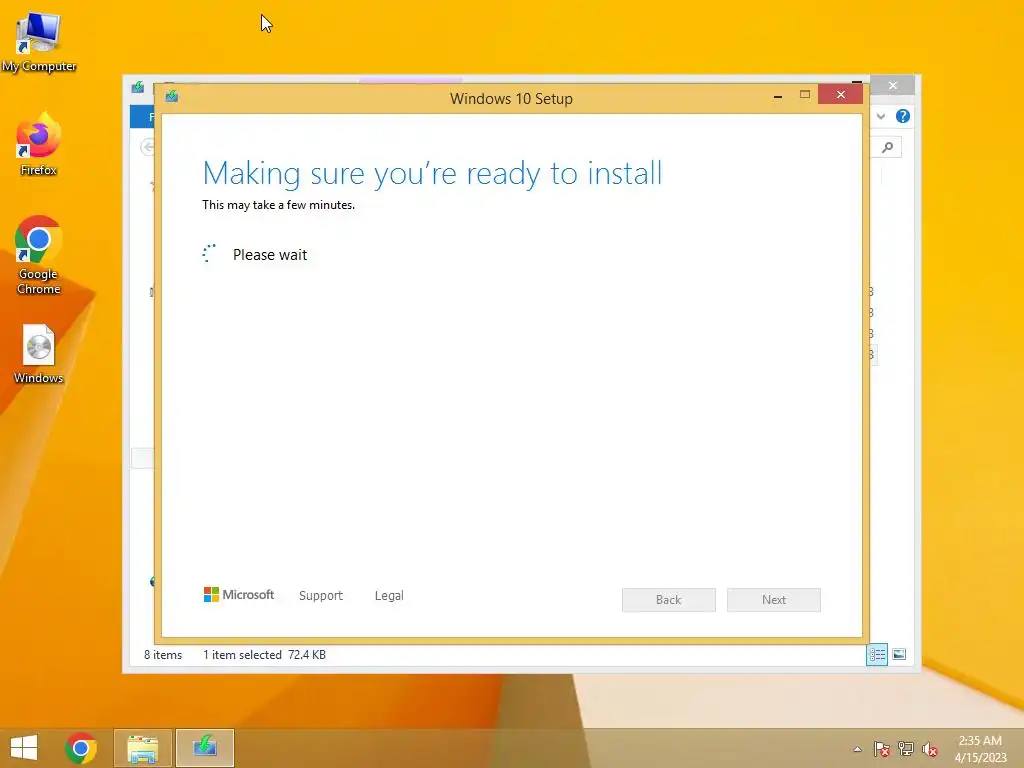Open the My Computer desktop icon

pyautogui.click(x=39, y=42)
